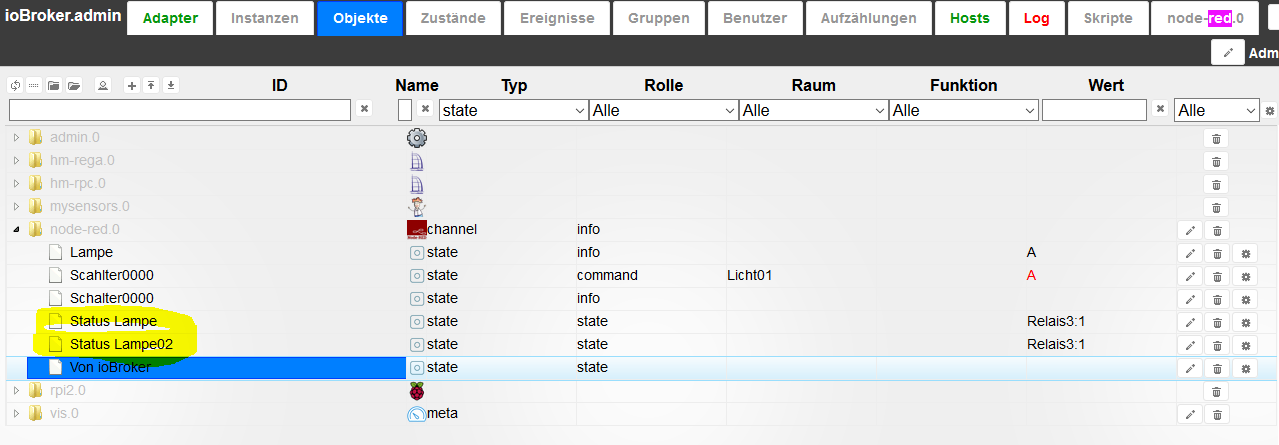Delete the hm-rega.0 folder
The image size is (1279, 445).
coord(1216,161)
